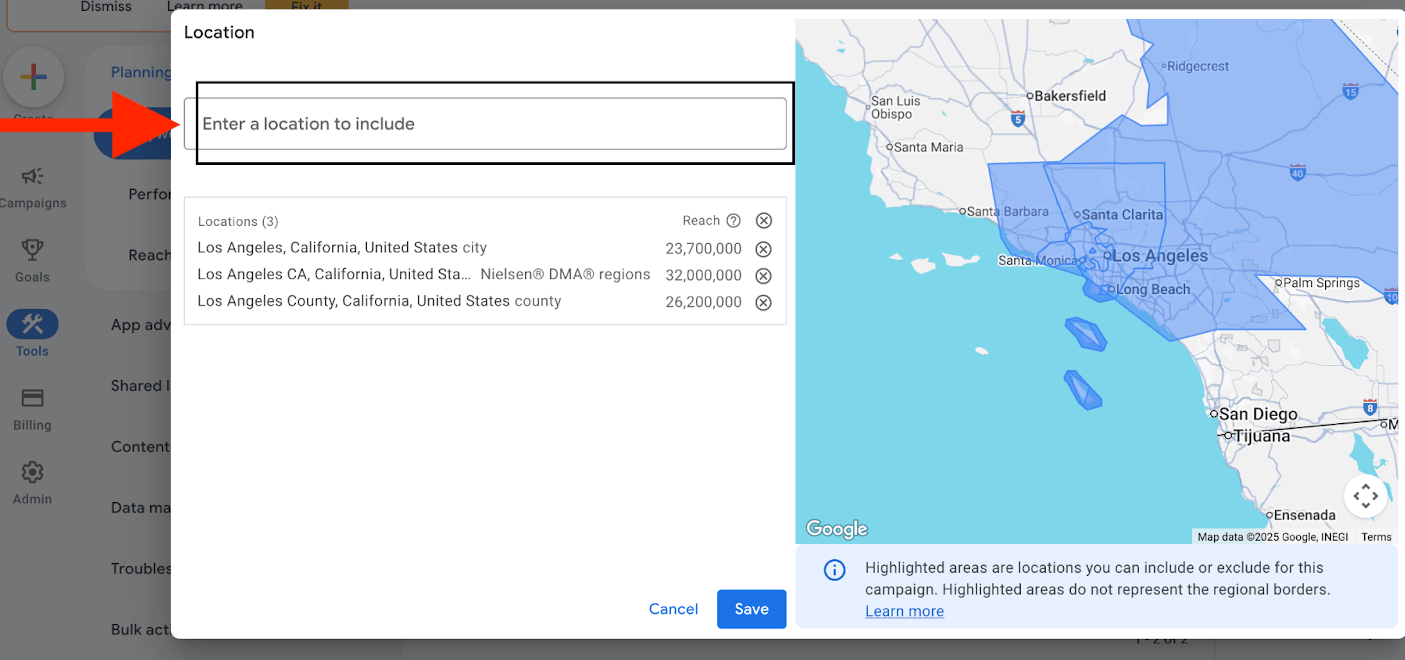The width and height of the screenshot is (1405, 660).
Task: Remove Los Angeles County location
Action: 763,303
